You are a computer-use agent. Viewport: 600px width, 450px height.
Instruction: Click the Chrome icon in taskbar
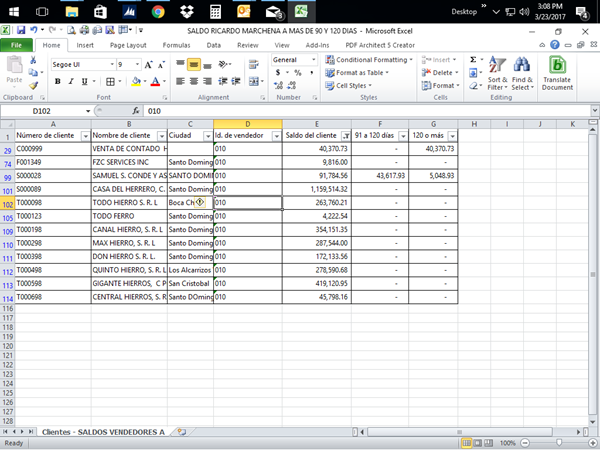click(158, 12)
